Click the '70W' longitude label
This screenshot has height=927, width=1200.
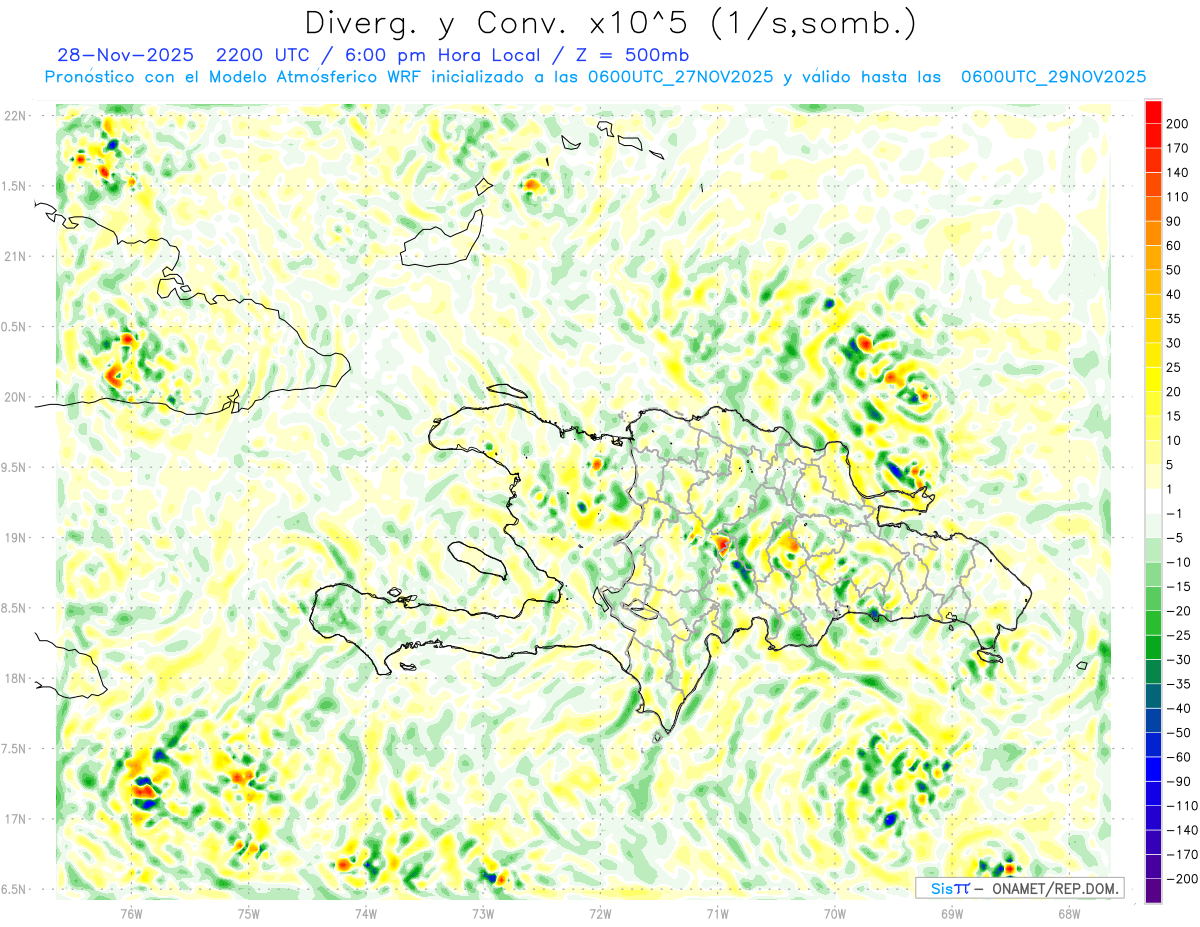[x=834, y=913]
